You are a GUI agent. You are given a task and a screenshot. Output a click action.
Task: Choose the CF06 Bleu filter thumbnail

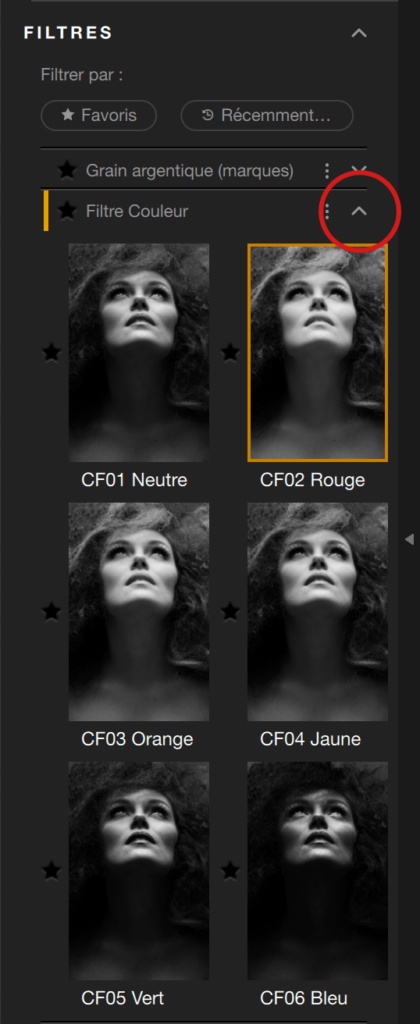tap(317, 870)
